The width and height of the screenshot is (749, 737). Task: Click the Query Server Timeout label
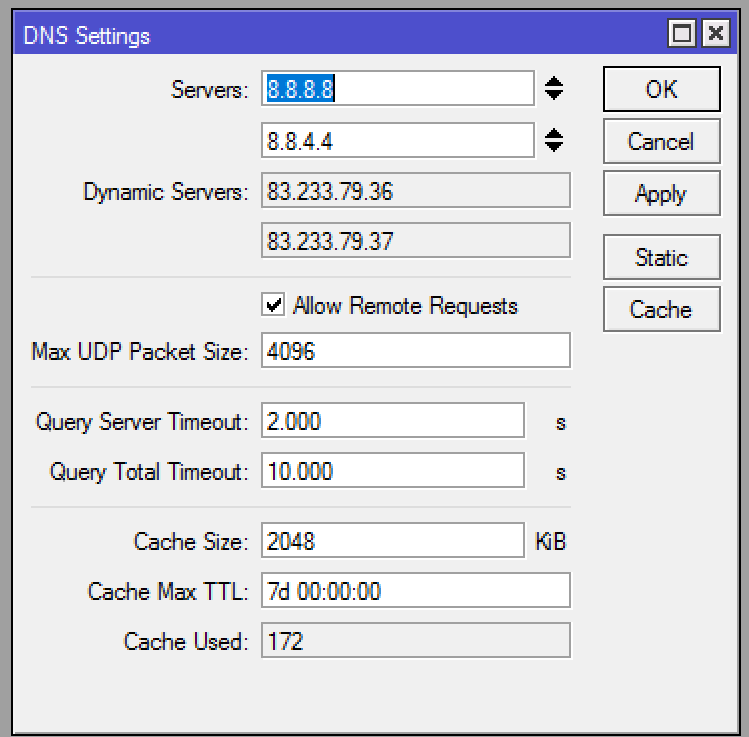(x=142, y=422)
